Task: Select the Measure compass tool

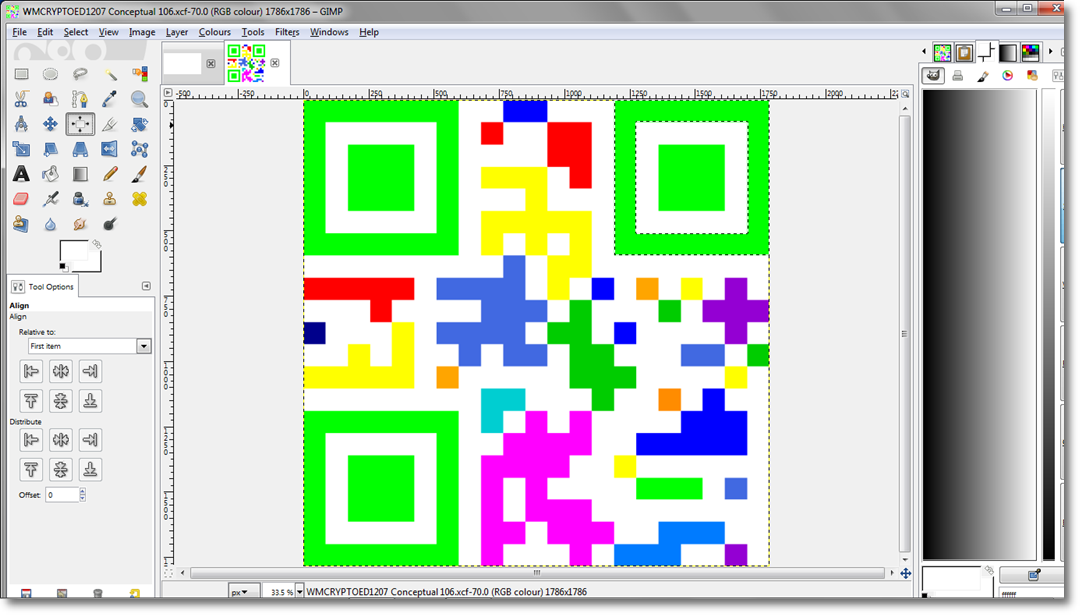Action: (21, 124)
